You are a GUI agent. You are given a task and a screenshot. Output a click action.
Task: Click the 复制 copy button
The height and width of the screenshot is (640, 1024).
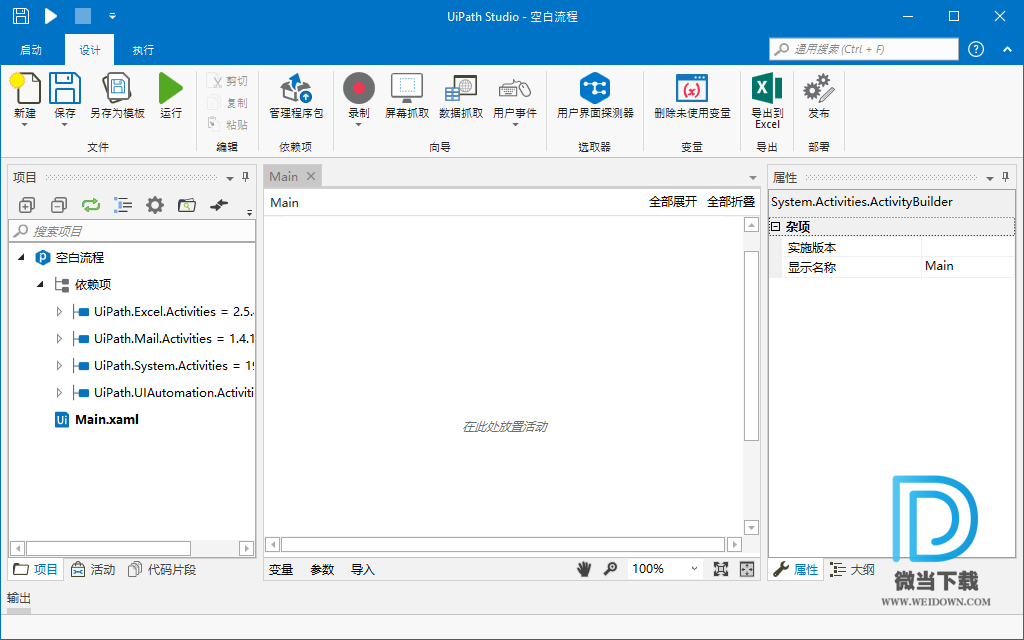[227, 103]
